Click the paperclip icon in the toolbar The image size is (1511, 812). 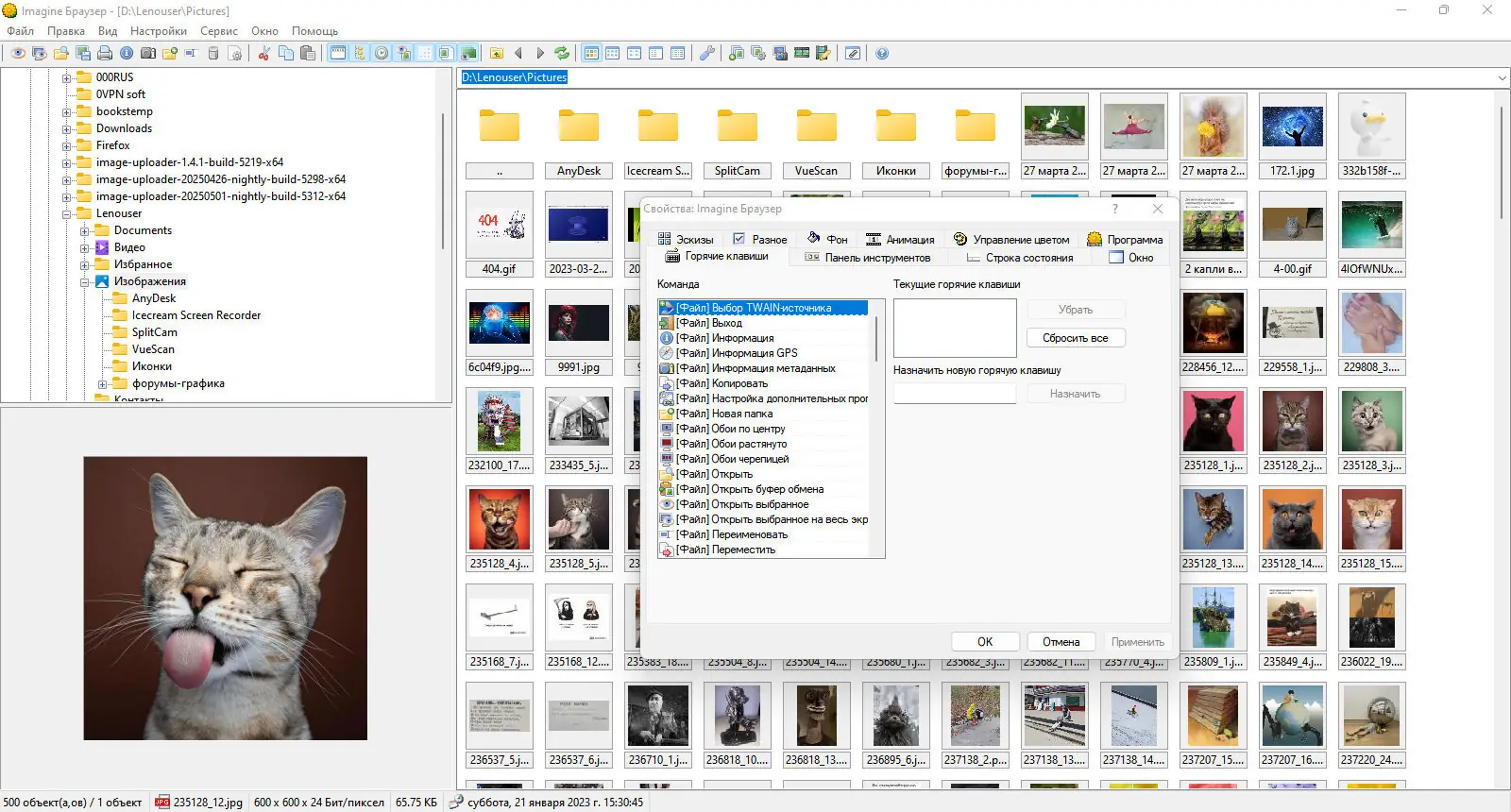[853, 53]
